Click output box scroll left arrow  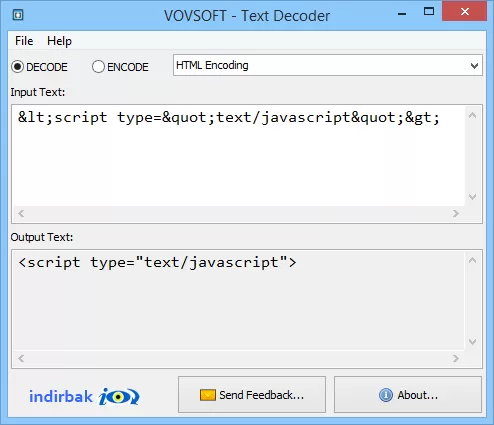(x=21, y=358)
